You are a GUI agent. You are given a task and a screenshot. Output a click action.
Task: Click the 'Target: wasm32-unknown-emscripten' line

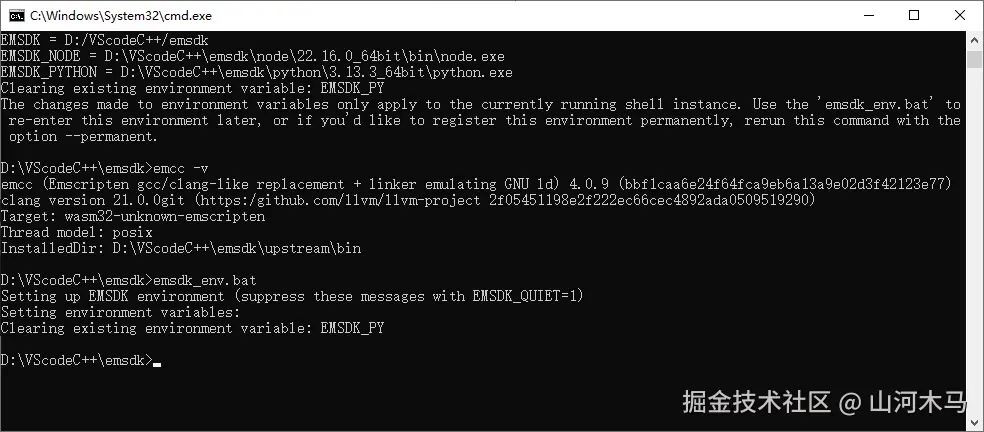click(133, 217)
